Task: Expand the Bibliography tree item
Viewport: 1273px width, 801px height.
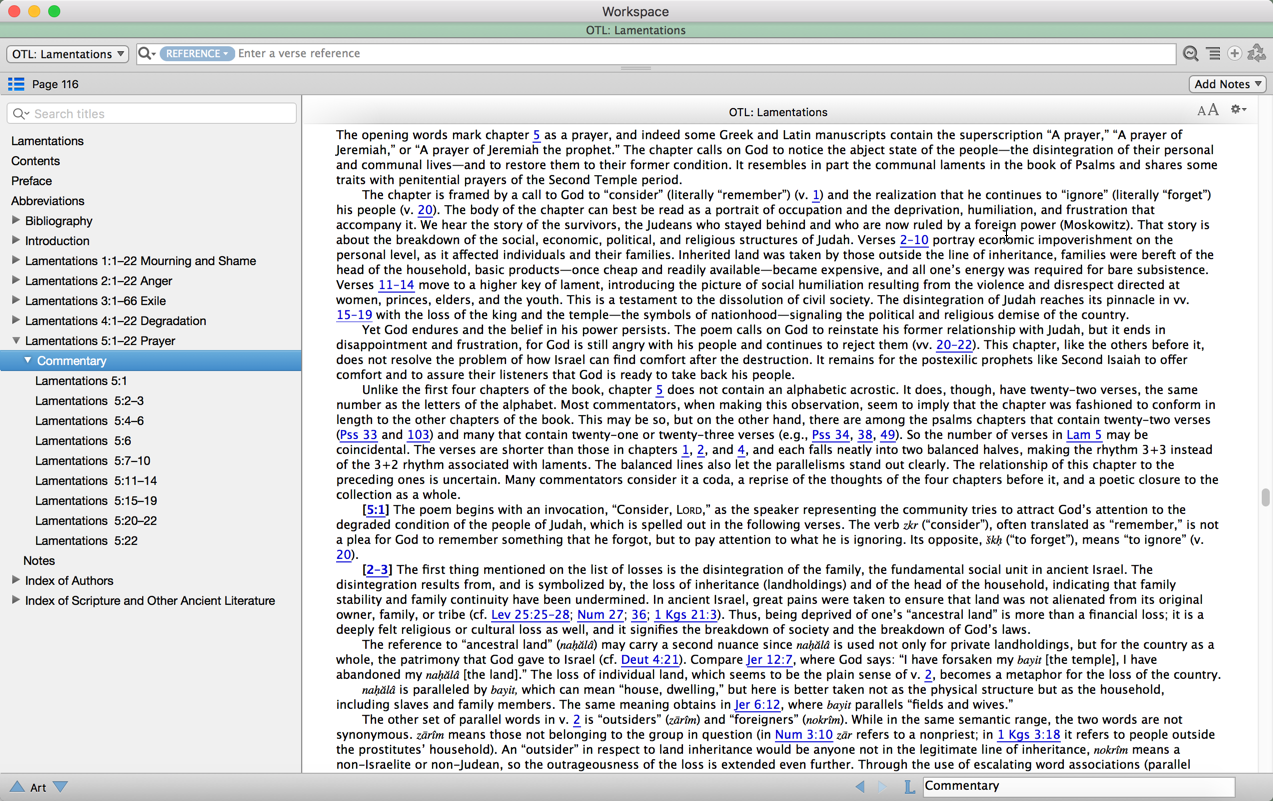Action: pyautogui.click(x=16, y=221)
